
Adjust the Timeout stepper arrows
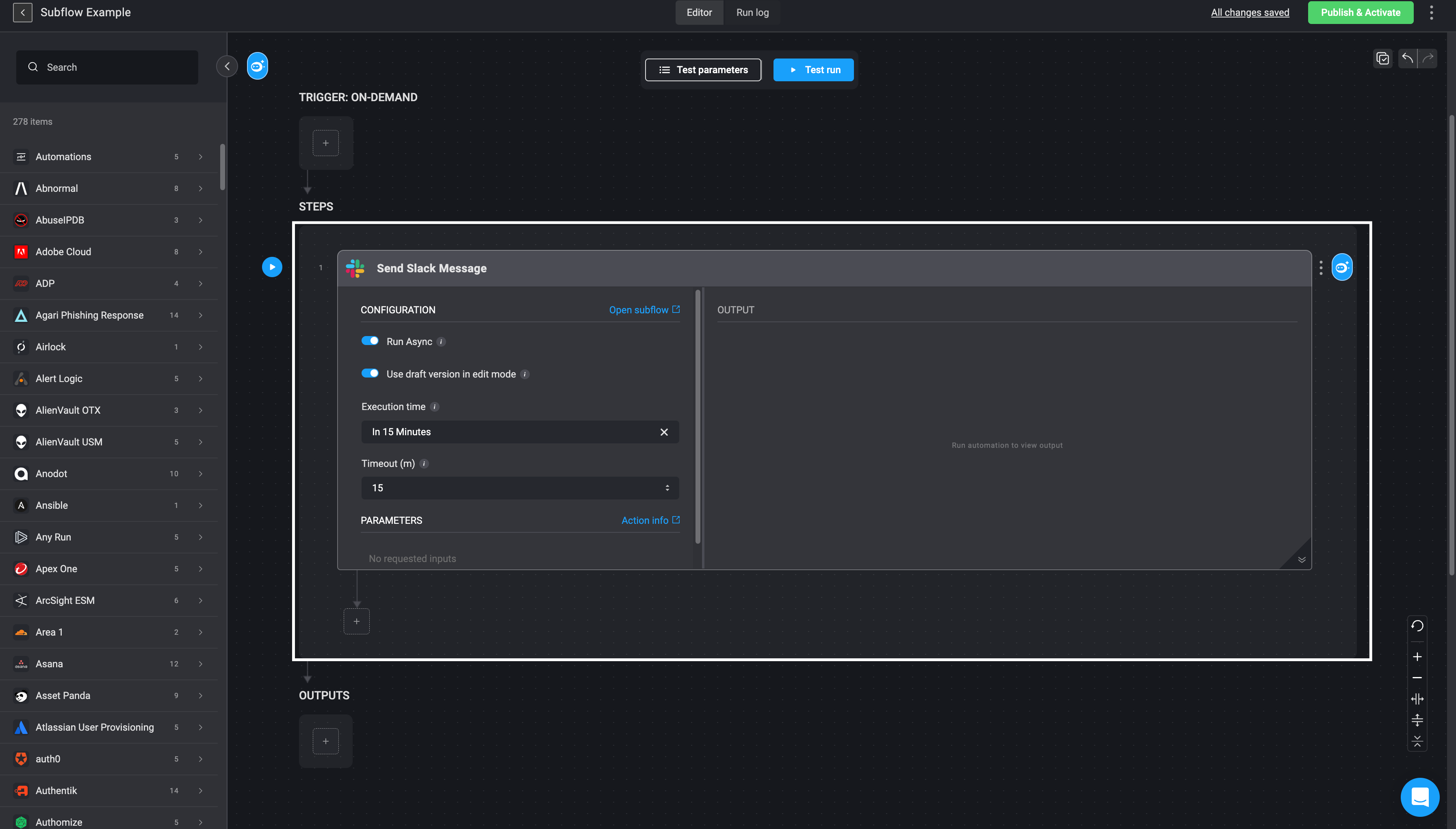667,488
